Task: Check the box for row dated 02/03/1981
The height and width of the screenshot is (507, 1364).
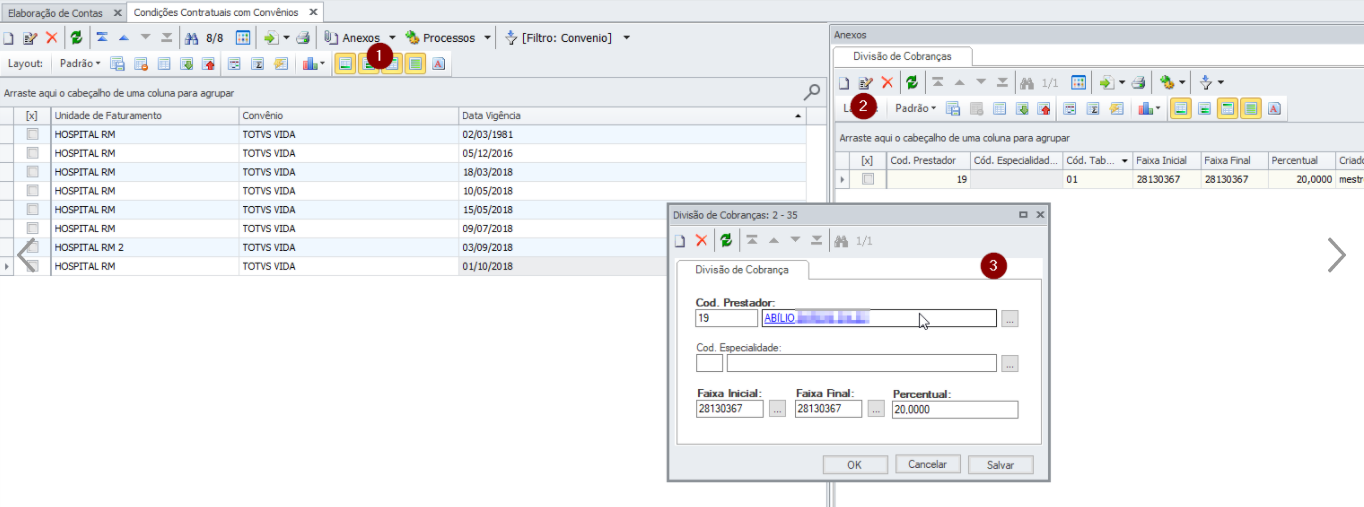Action: tap(33, 134)
